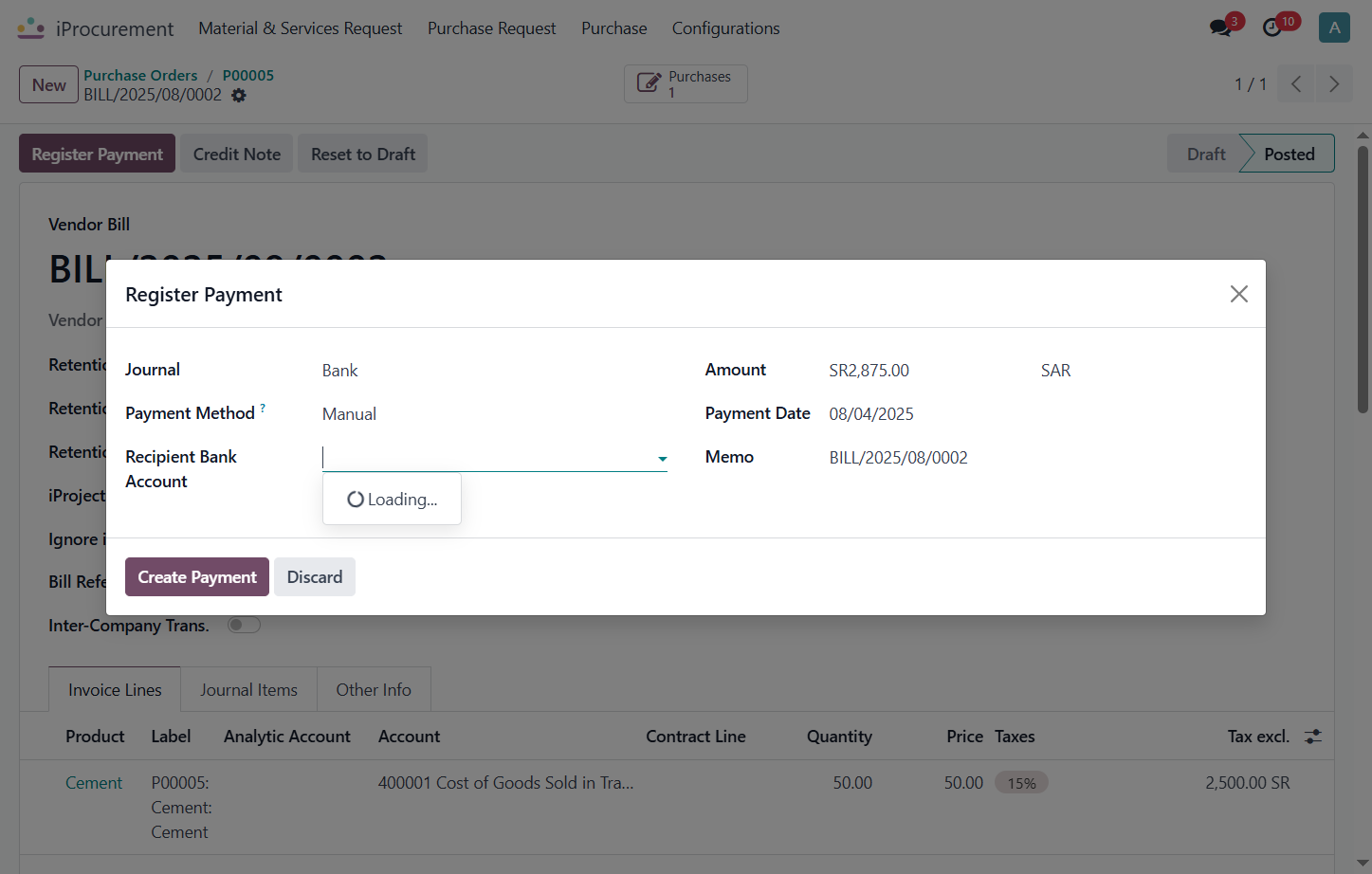Viewport: 1372px width, 874px height.
Task: Open the user avatar menu
Action: click(1334, 27)
